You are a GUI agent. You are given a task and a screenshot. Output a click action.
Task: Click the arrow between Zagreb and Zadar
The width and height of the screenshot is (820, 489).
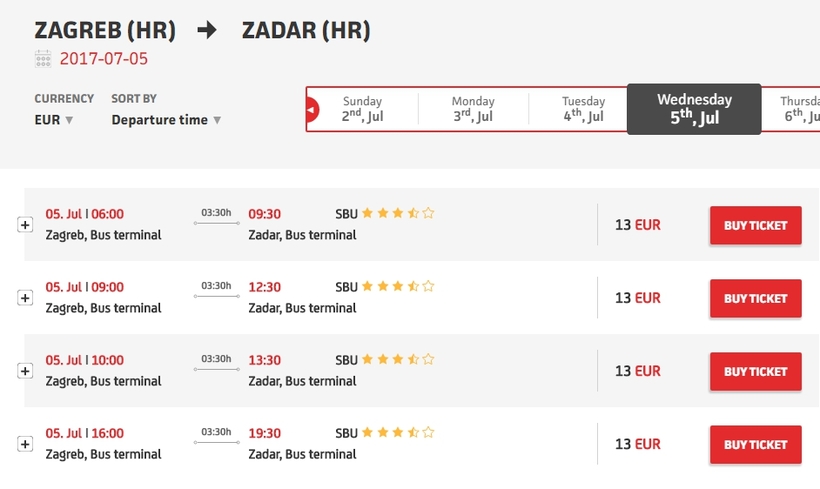point(207,30)
